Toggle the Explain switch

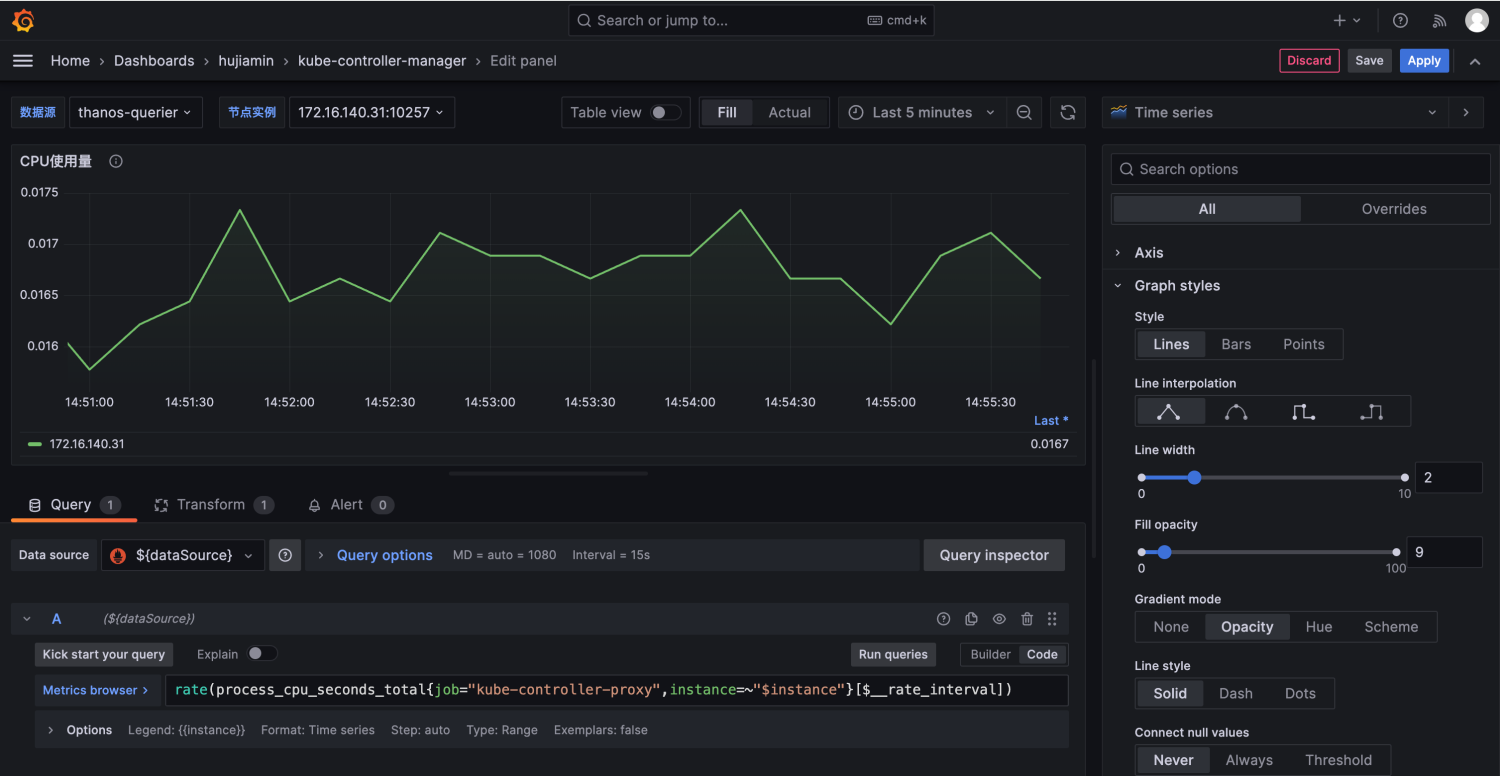click(262, 654)
